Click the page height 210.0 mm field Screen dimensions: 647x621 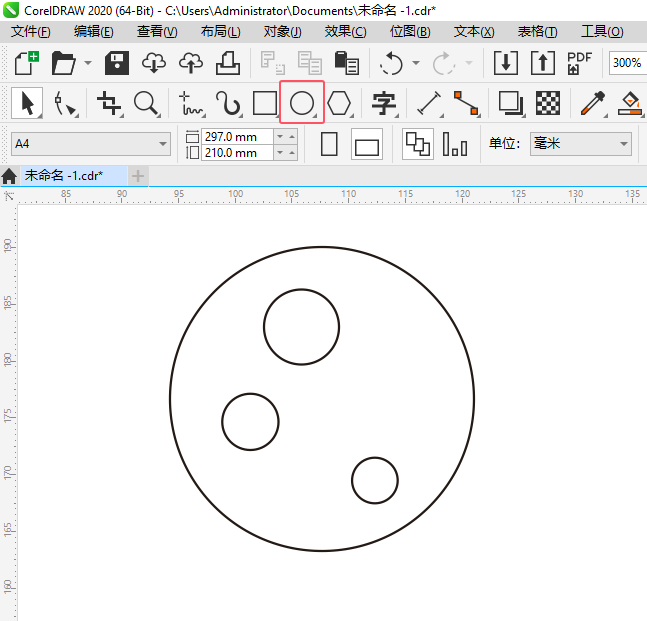pyautogui.click(x=237, y=153)
